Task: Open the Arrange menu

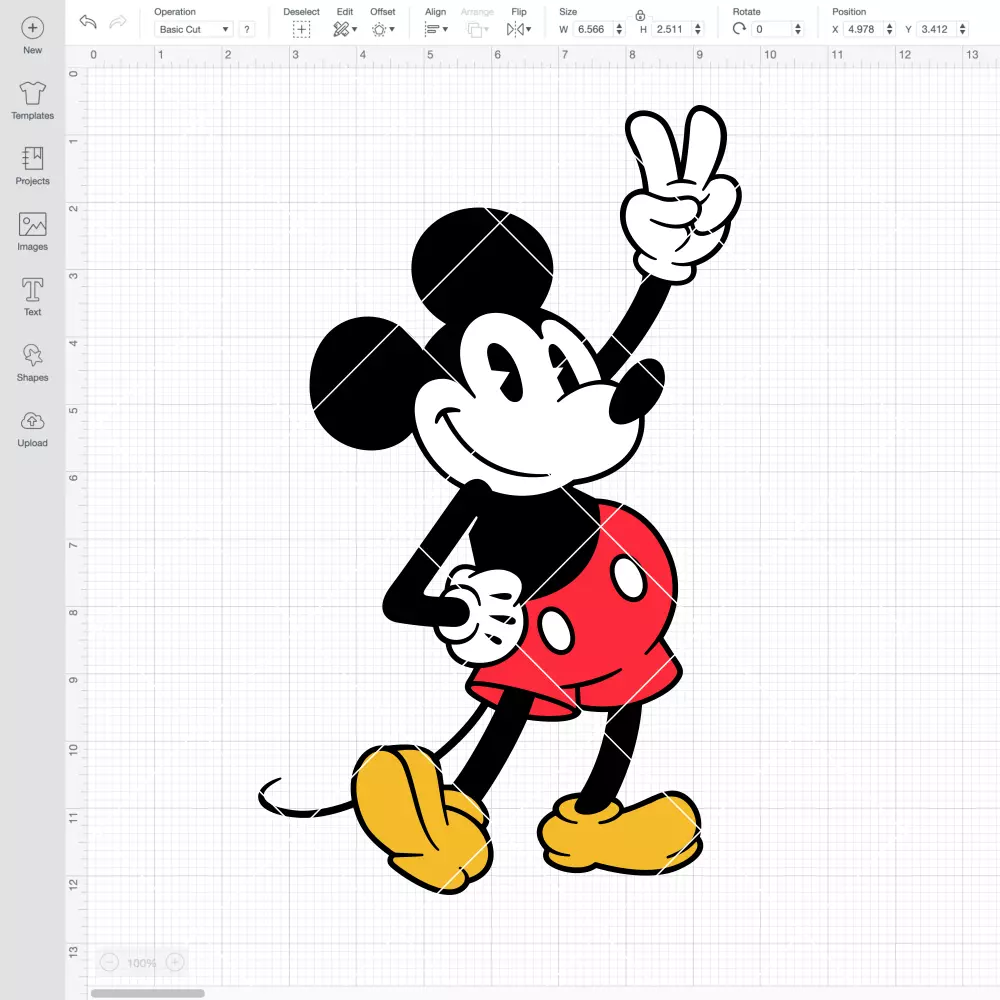Action: [478, 29]
